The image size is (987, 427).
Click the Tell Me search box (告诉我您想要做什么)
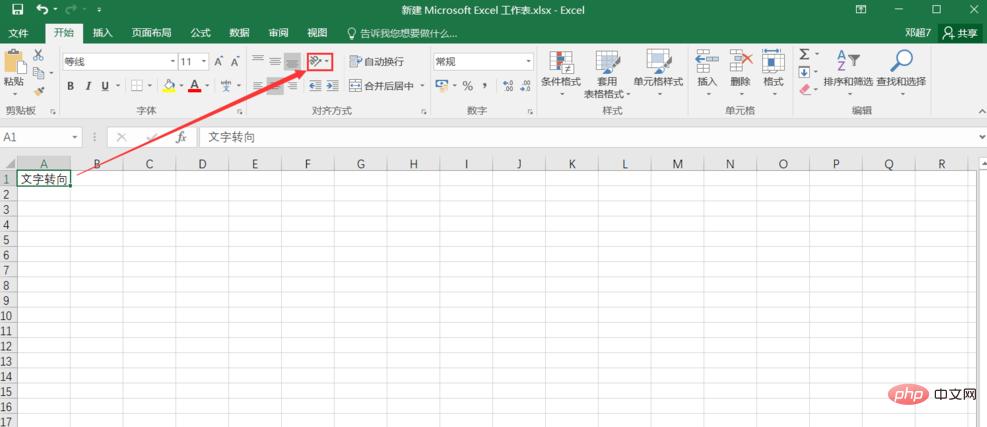[x=403, y=33]
